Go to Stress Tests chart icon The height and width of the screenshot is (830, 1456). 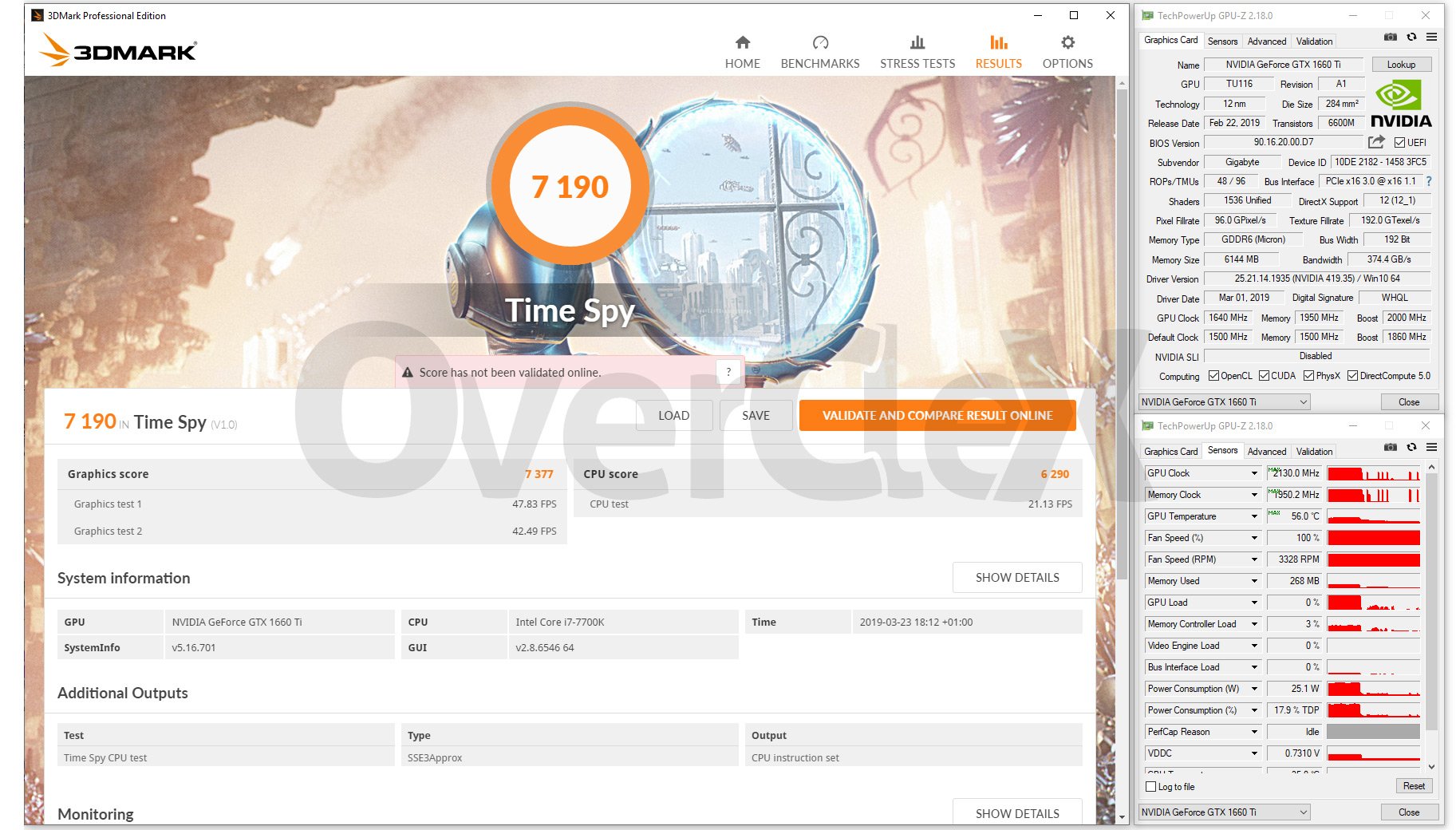tap(917, 43)
